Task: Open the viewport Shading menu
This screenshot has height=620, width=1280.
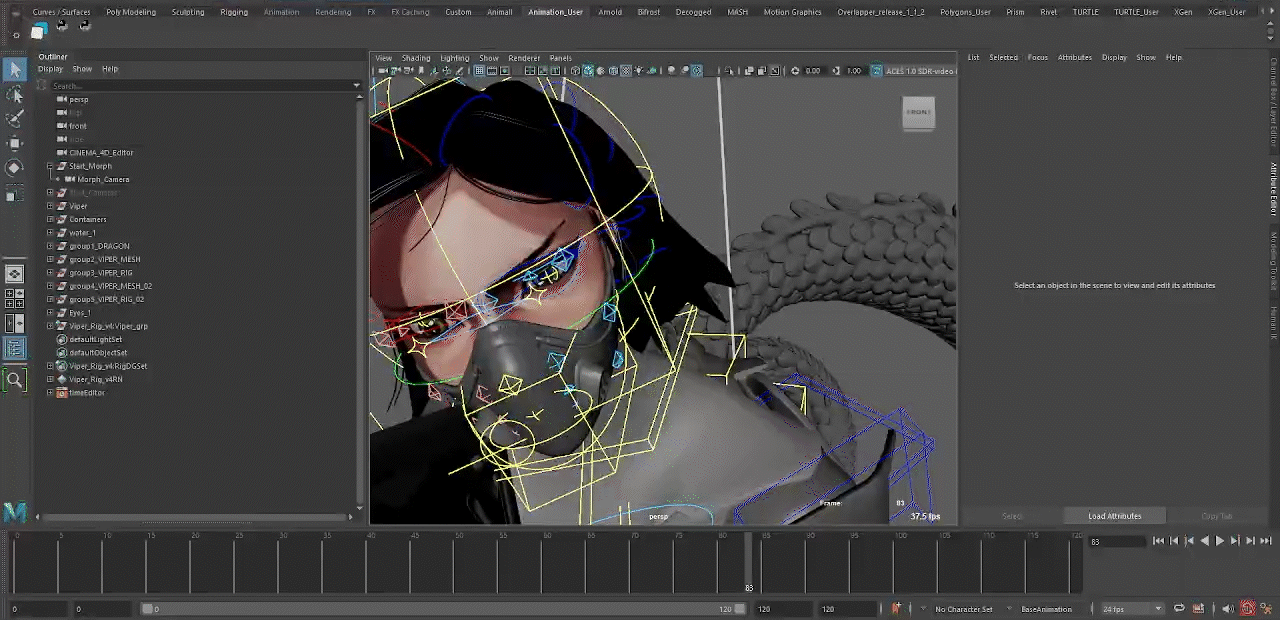Action: (x=416, y=58)
